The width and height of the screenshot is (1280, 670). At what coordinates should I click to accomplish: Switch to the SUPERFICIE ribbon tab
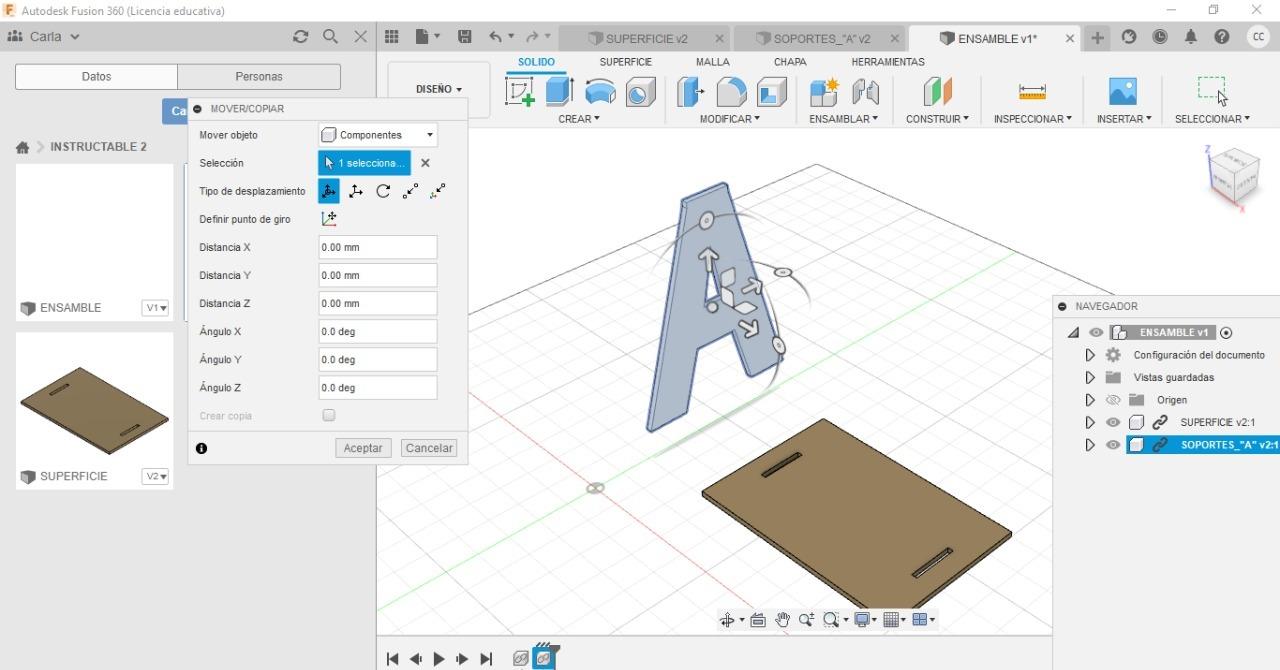click(625, 62)
